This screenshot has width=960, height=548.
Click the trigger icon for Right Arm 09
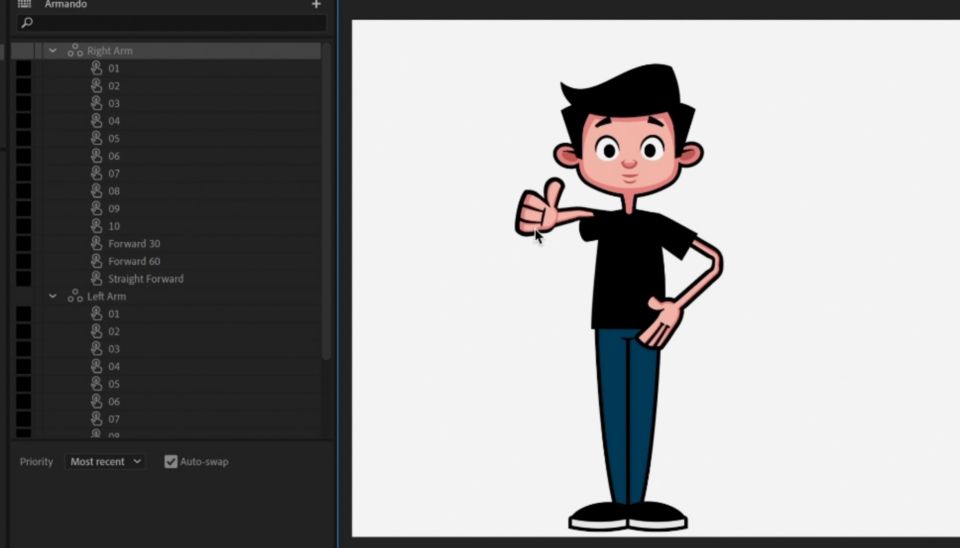click(97, 208)
